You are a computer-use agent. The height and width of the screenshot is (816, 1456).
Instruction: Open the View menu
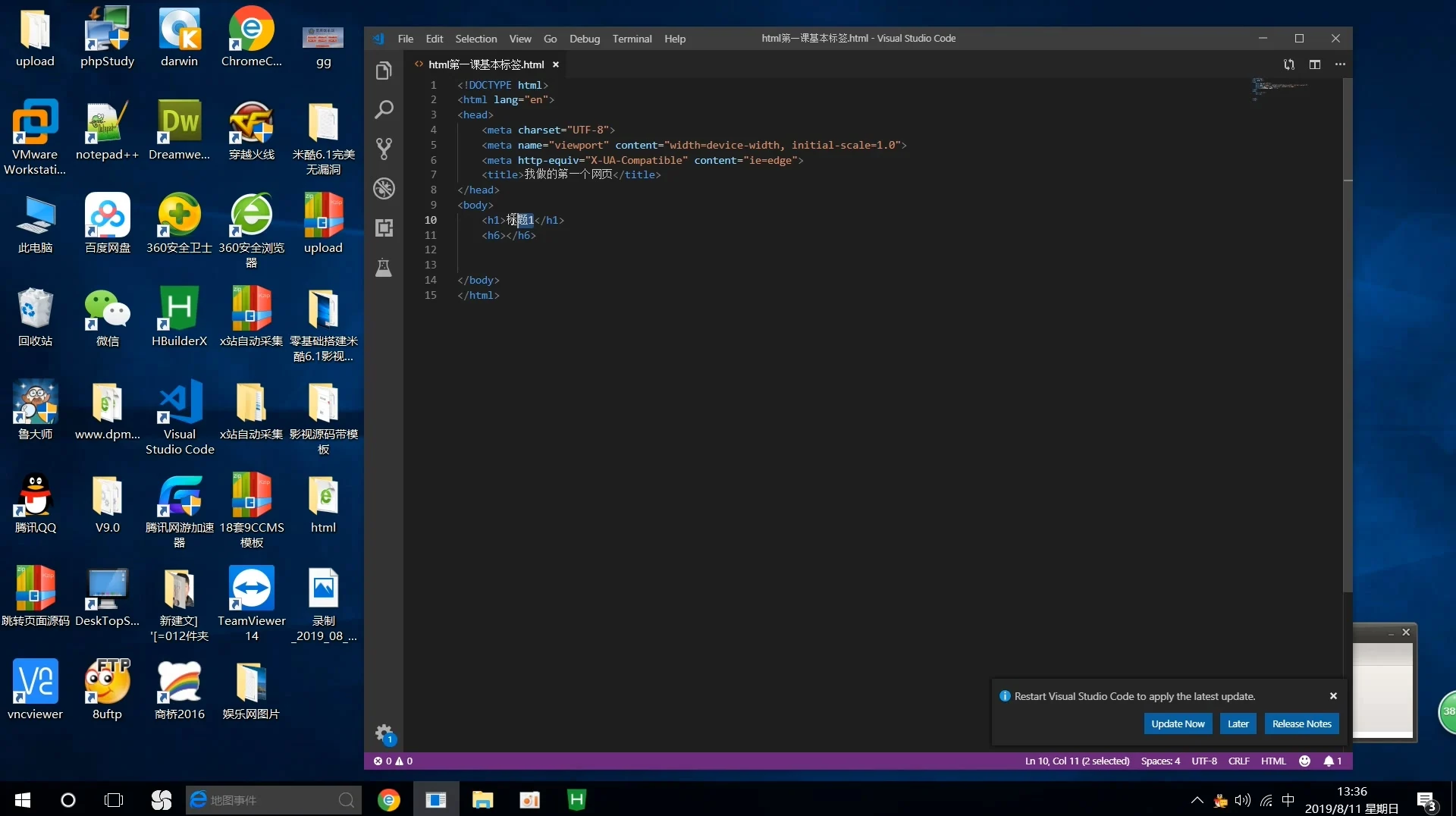coord(519,39)
